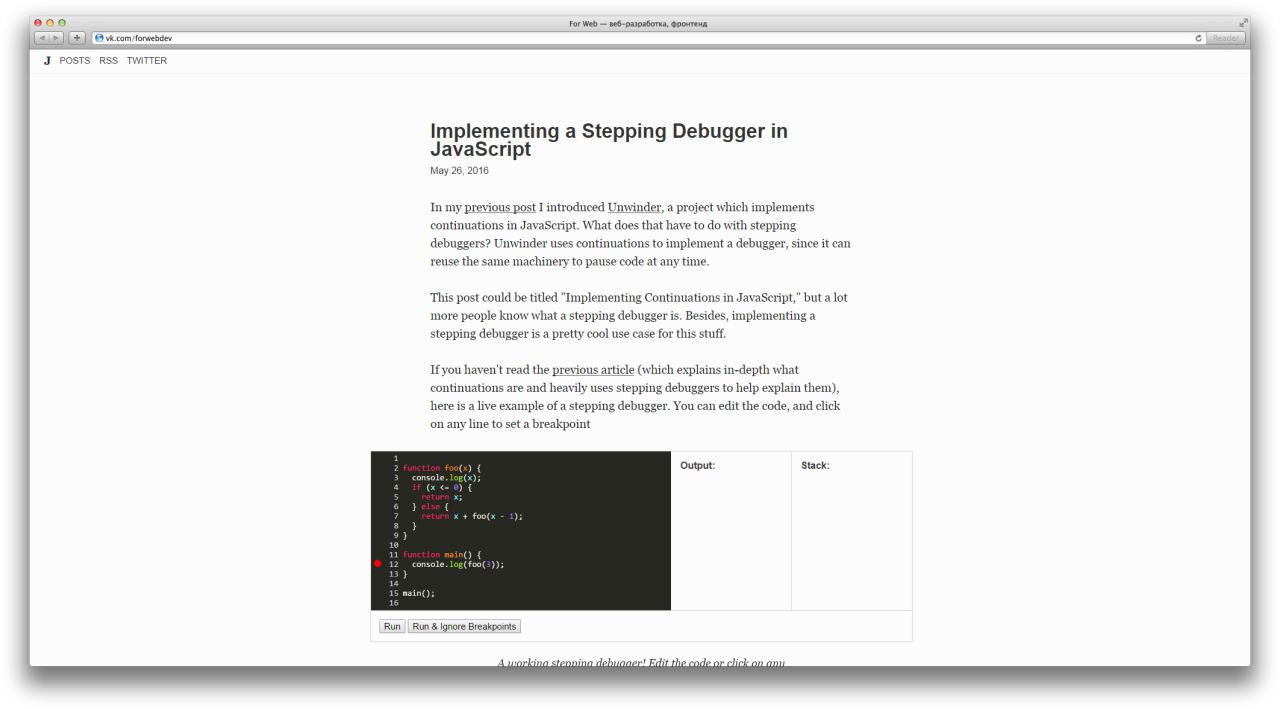Click code line "console.log(x);"
The width and height of the screenshot is (1280, 709).
[446, 477]
